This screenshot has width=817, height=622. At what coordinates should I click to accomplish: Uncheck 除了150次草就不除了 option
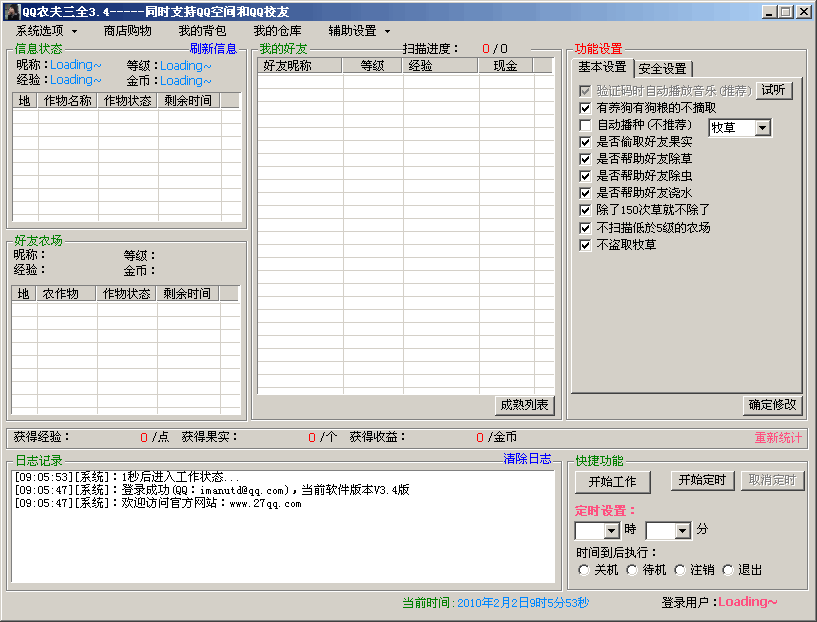[585, 210]
